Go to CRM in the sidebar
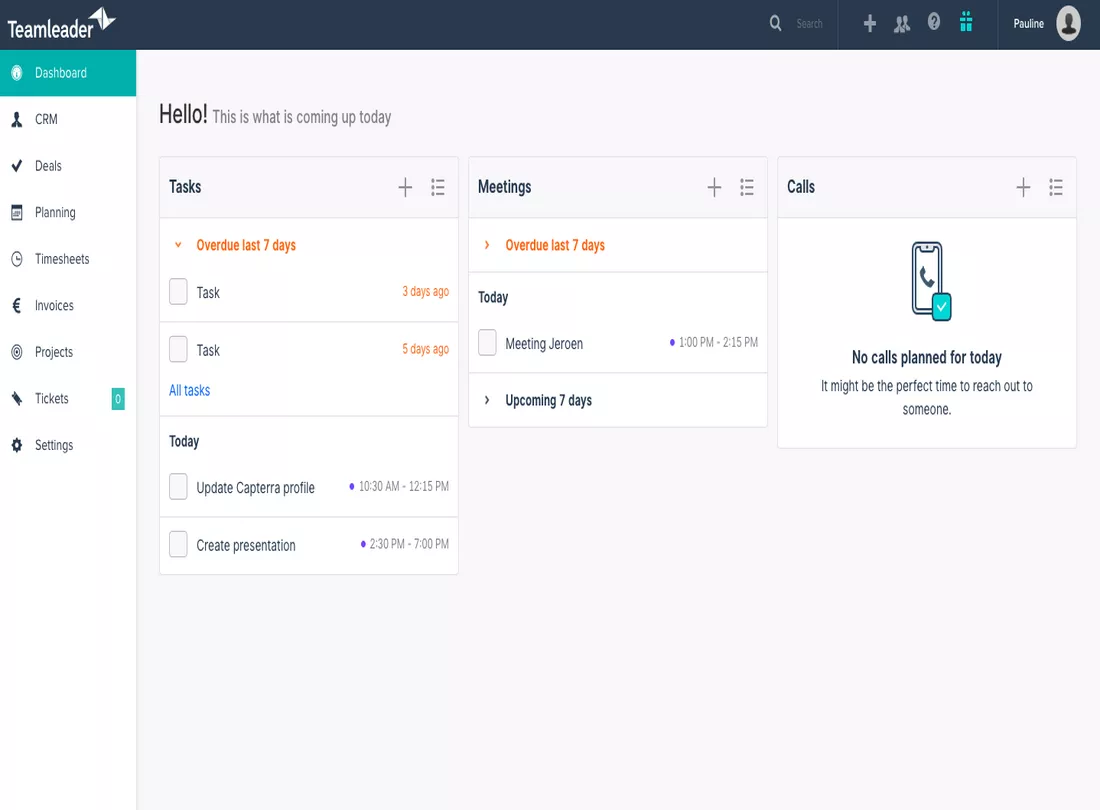 [46, 119]
